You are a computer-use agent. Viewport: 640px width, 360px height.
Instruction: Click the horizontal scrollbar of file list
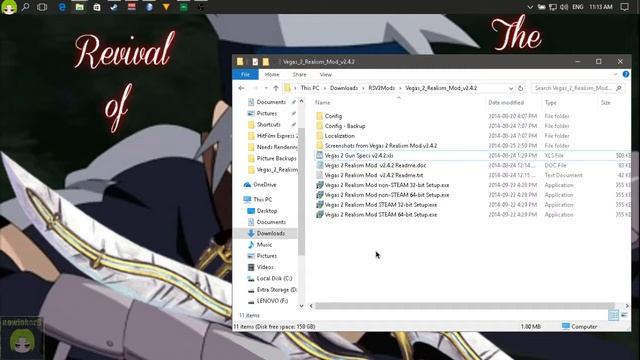click(x=464, y=306)
